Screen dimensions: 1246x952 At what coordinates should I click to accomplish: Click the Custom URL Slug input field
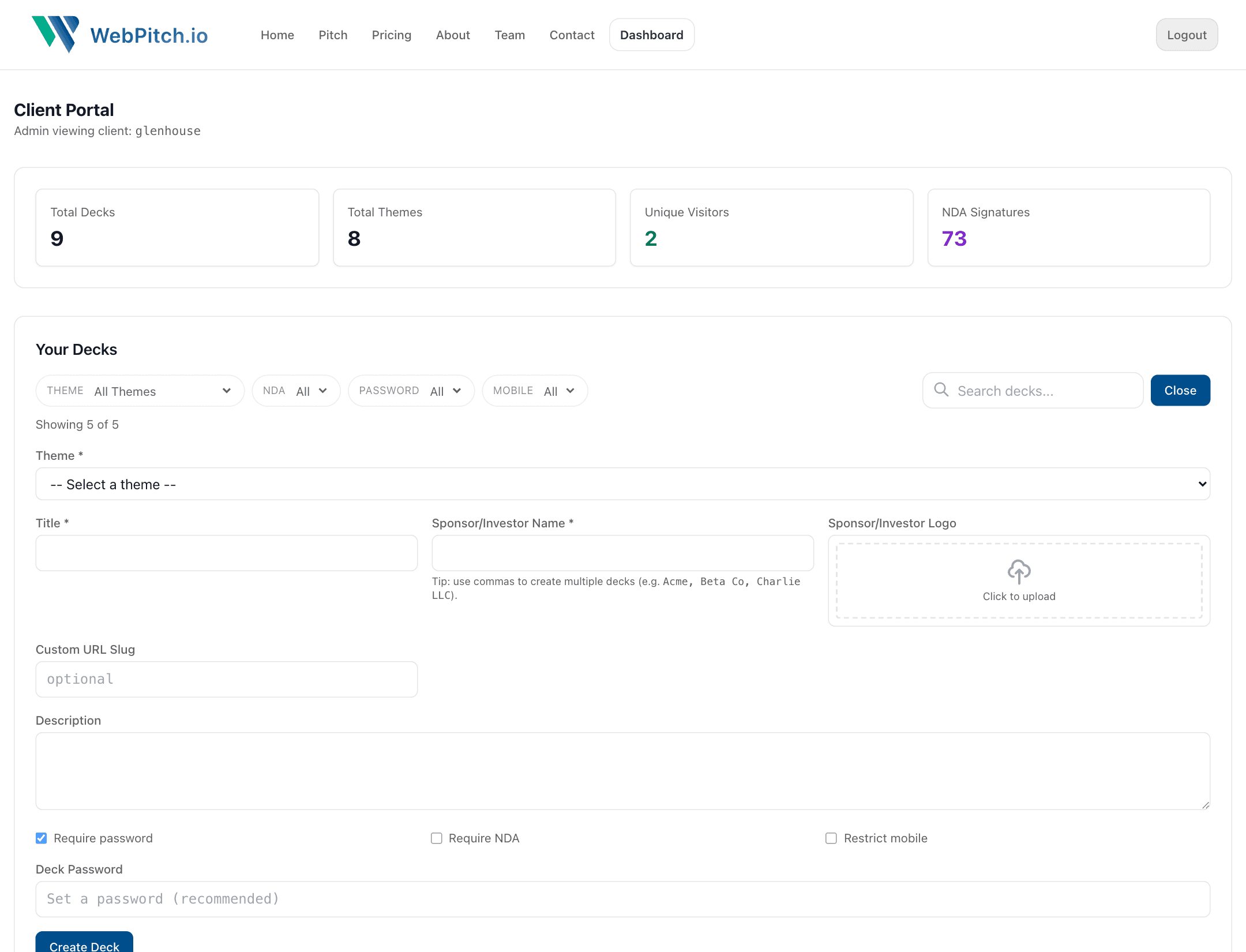point(226,679)
